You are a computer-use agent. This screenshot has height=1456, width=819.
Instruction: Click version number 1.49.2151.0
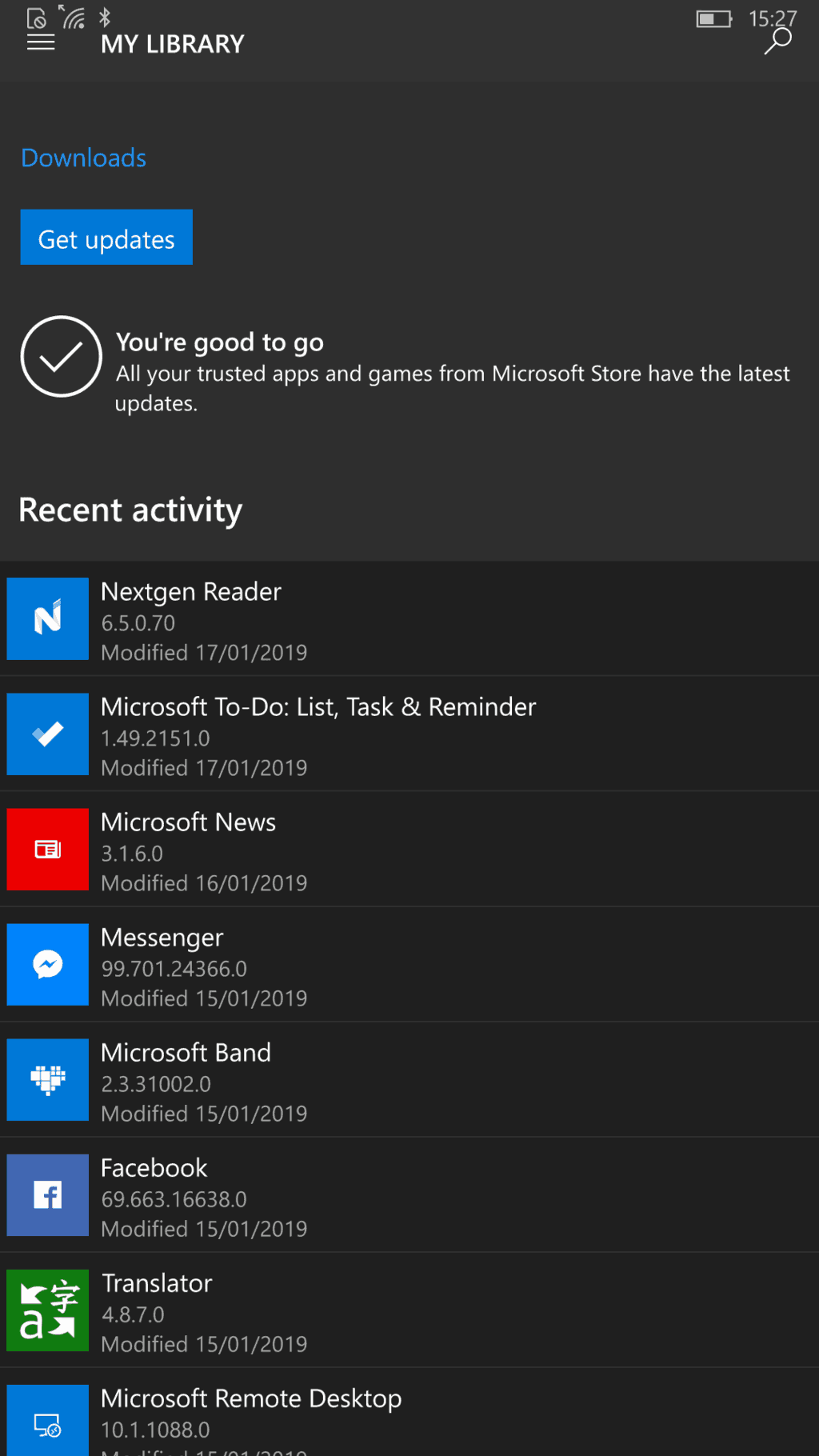click(156, 738)
